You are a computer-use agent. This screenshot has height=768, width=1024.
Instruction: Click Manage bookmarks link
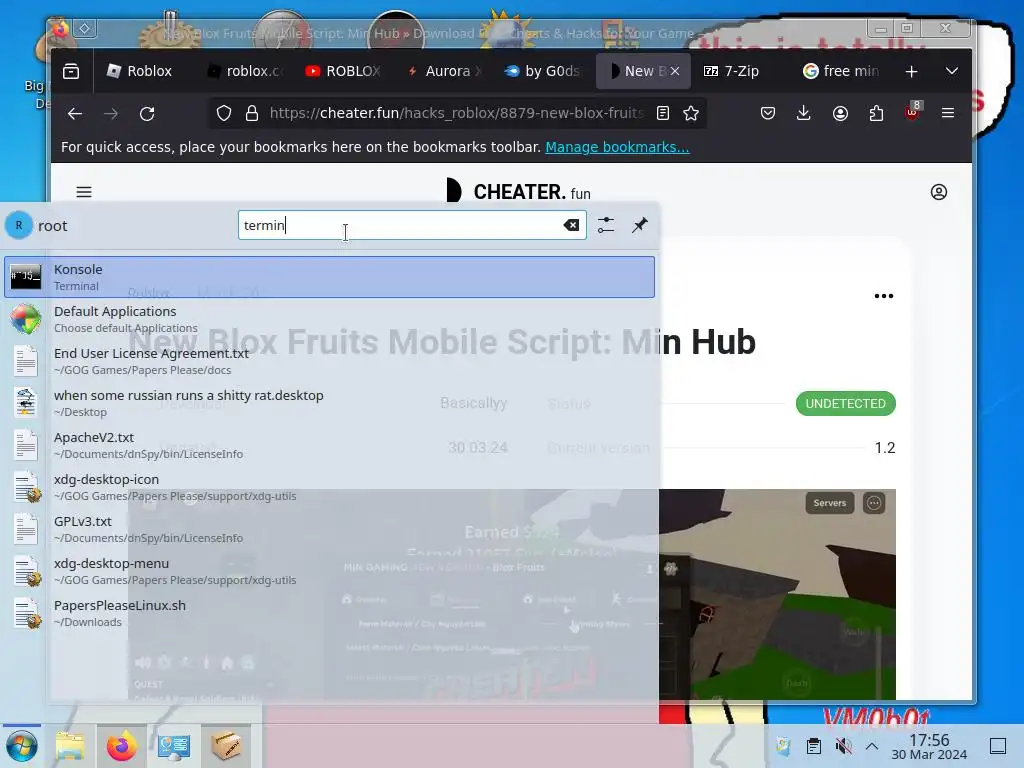click(617, 147)
